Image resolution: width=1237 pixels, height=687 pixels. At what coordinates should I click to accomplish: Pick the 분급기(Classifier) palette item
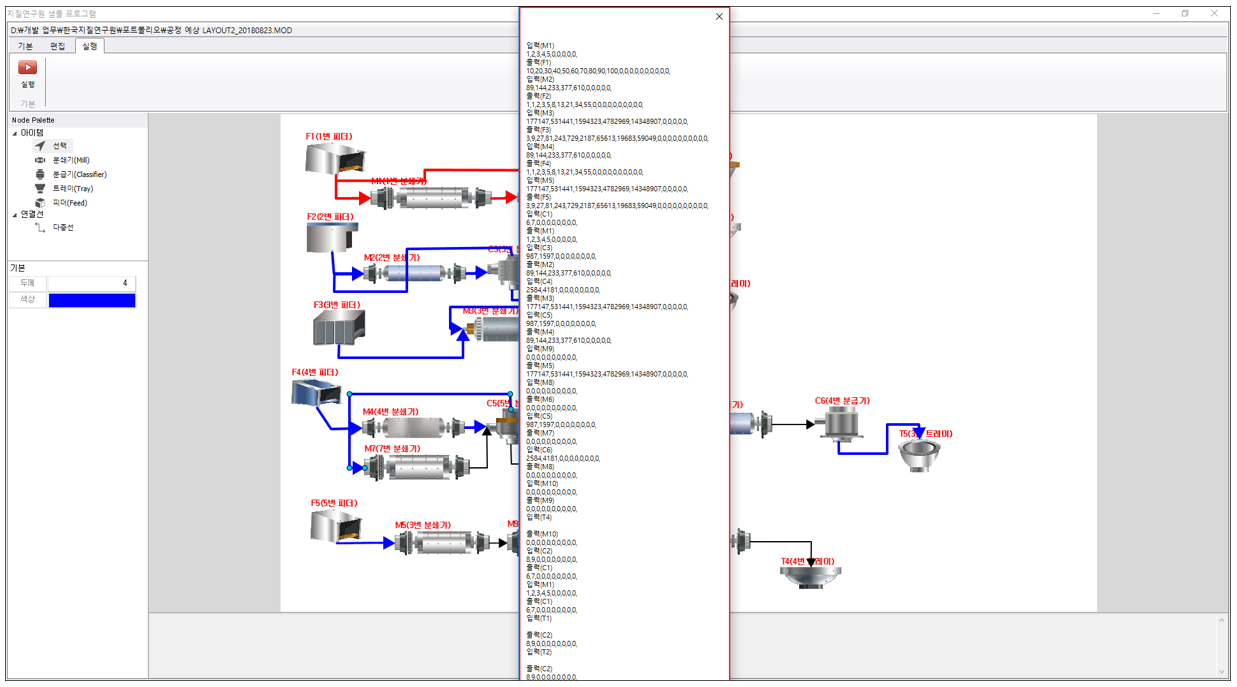(x=70, y=174)
